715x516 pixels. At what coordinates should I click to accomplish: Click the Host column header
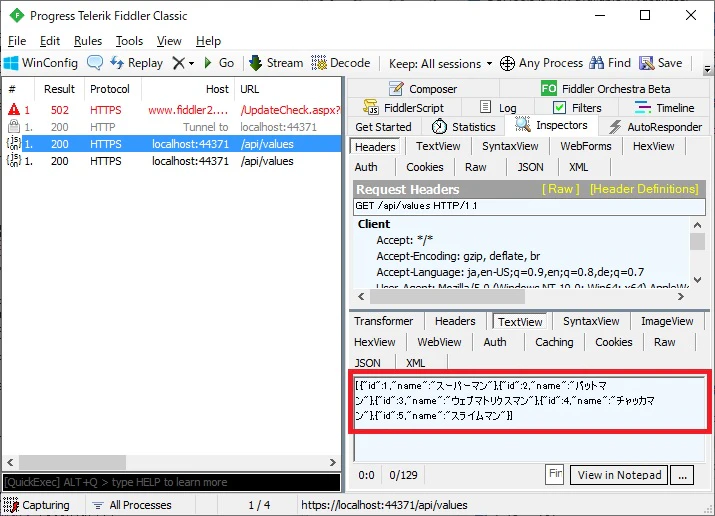188,89
